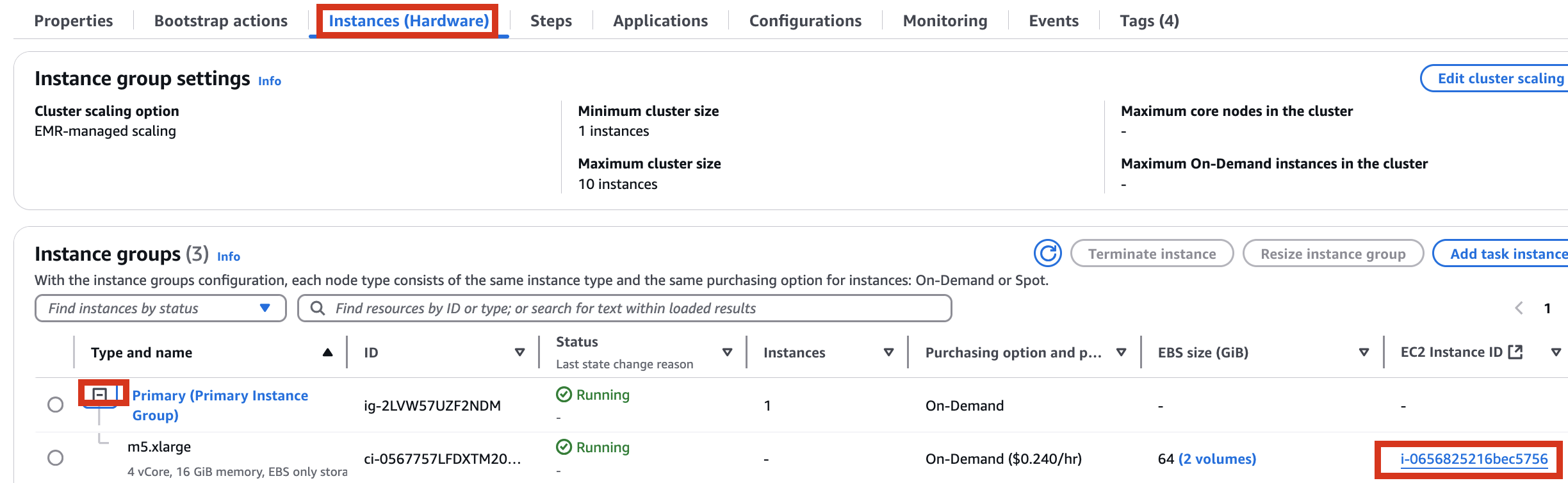The image size is (1568, 483).
Task: Click the Find resources by ID search field
Action: tap(625, 308)
